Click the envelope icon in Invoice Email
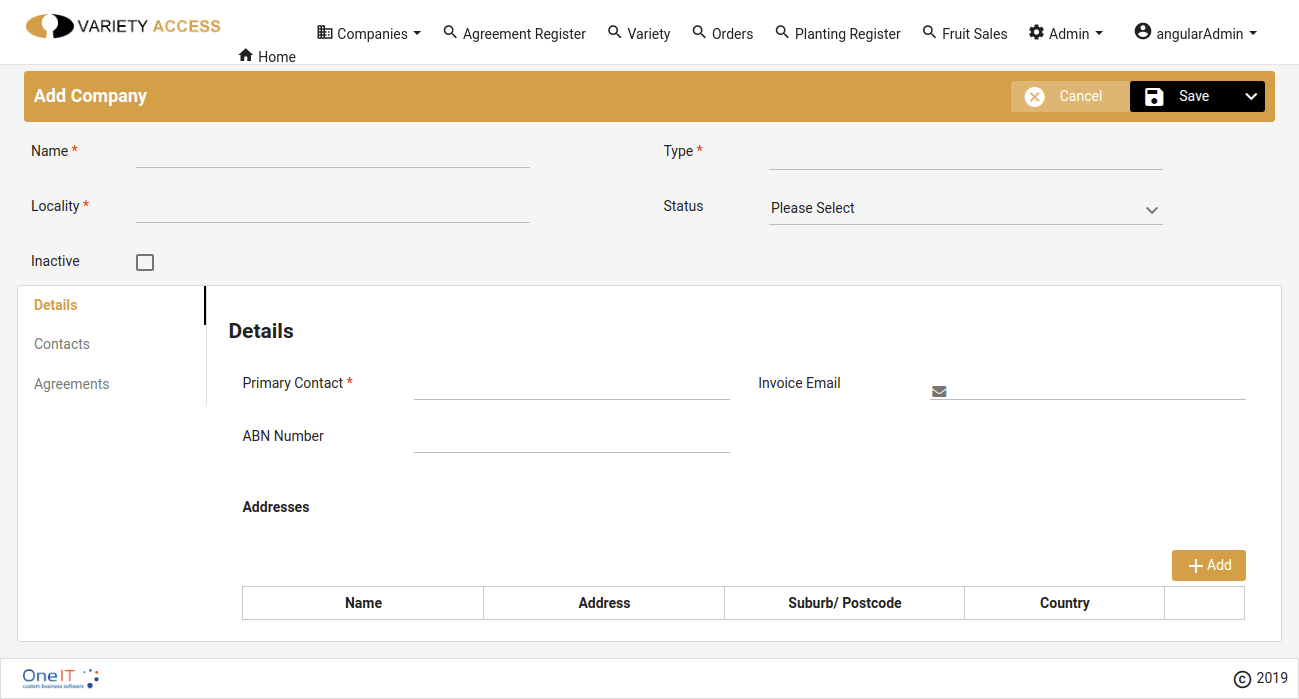 (x=939, y=391)
